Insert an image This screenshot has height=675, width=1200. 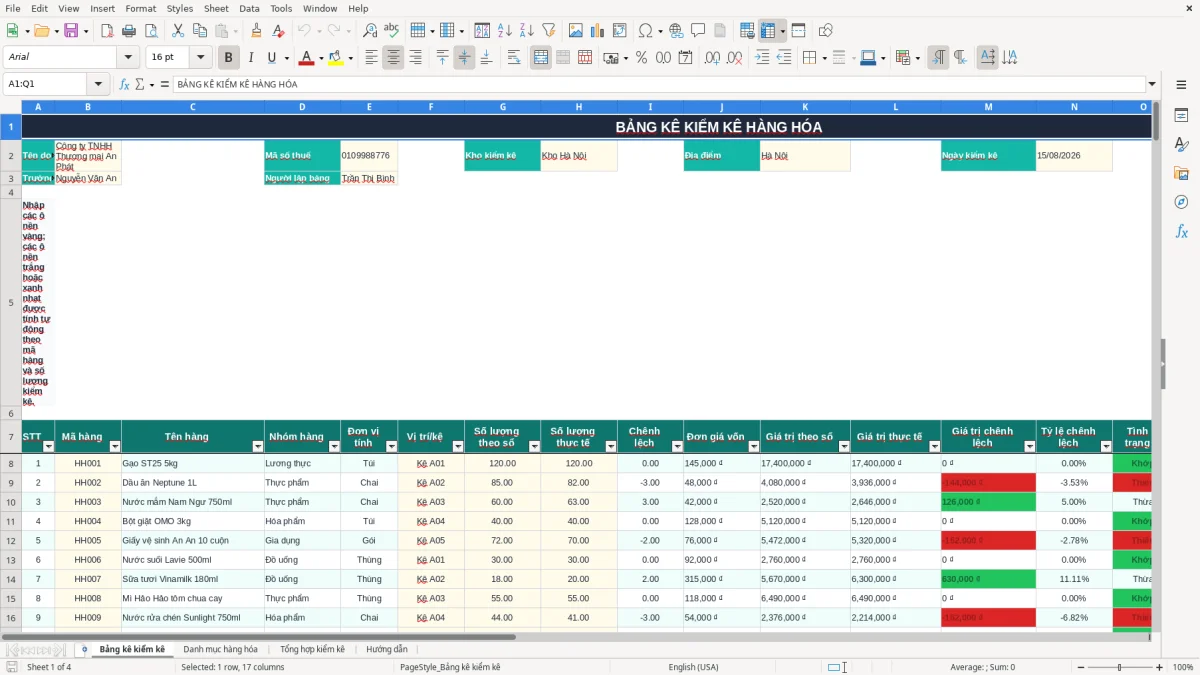(576, 31)
